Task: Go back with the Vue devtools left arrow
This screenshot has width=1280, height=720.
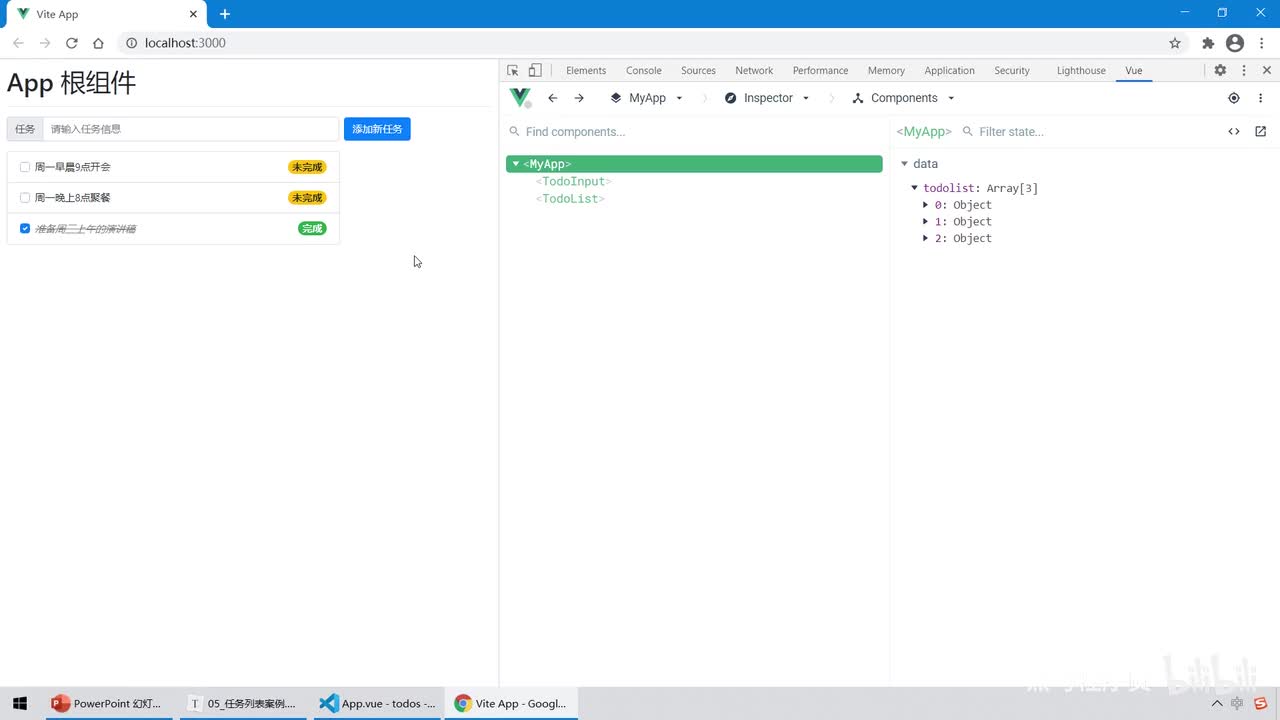Action: point(553,98)
